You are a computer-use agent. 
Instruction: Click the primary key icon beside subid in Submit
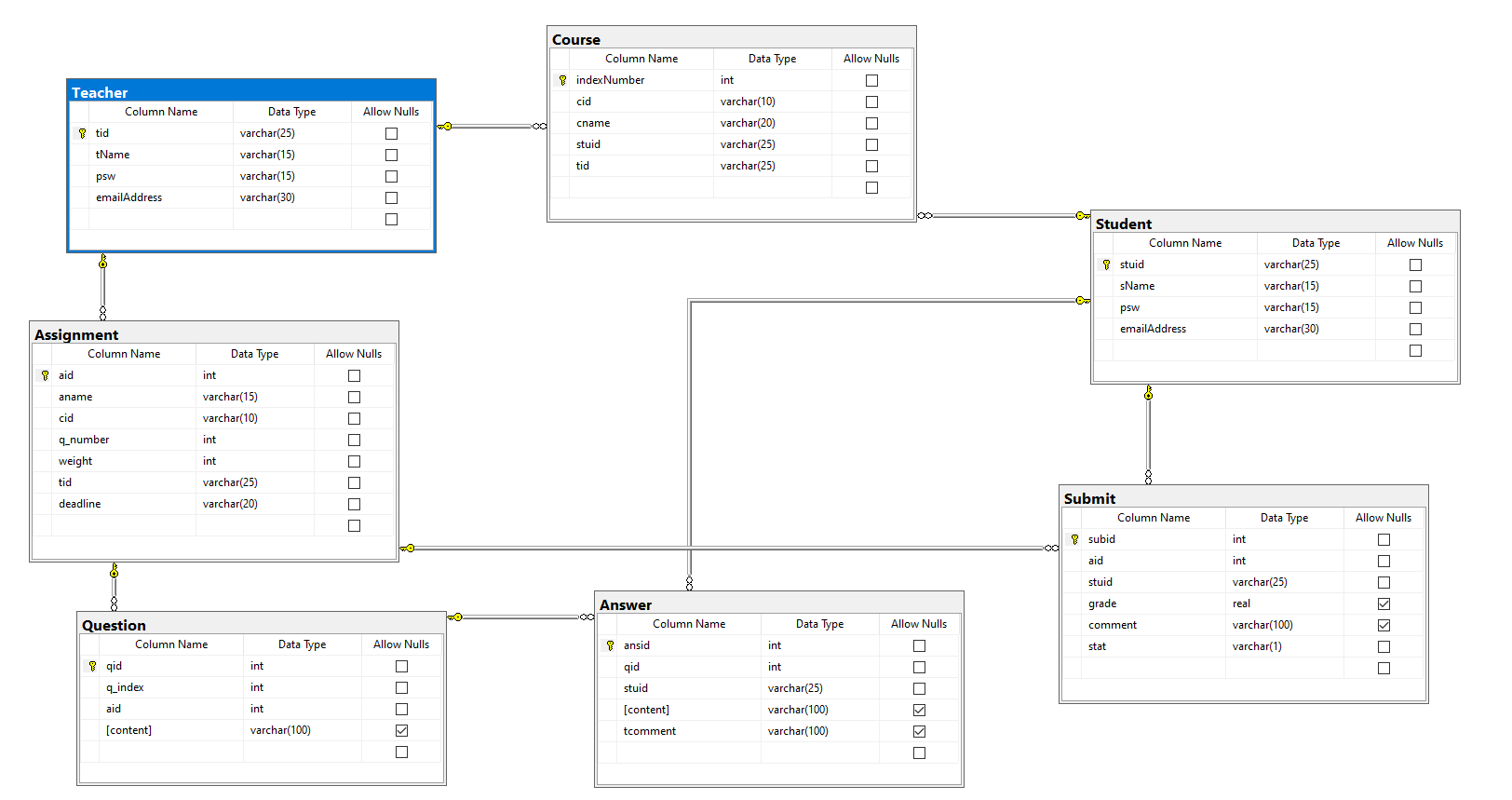point(1074,539)
